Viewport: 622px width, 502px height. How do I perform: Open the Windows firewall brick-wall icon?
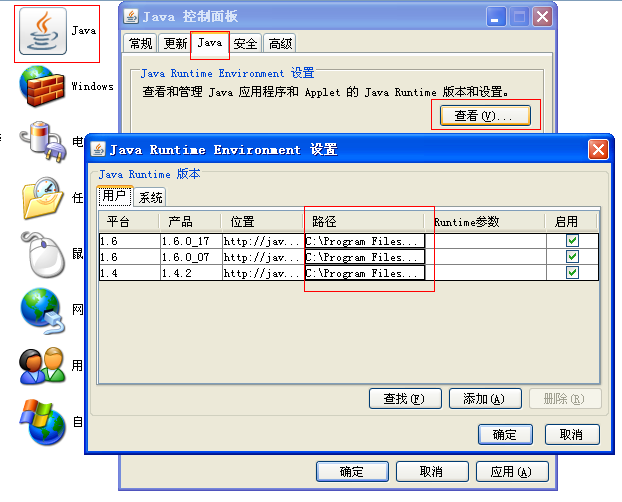[42, 87]
